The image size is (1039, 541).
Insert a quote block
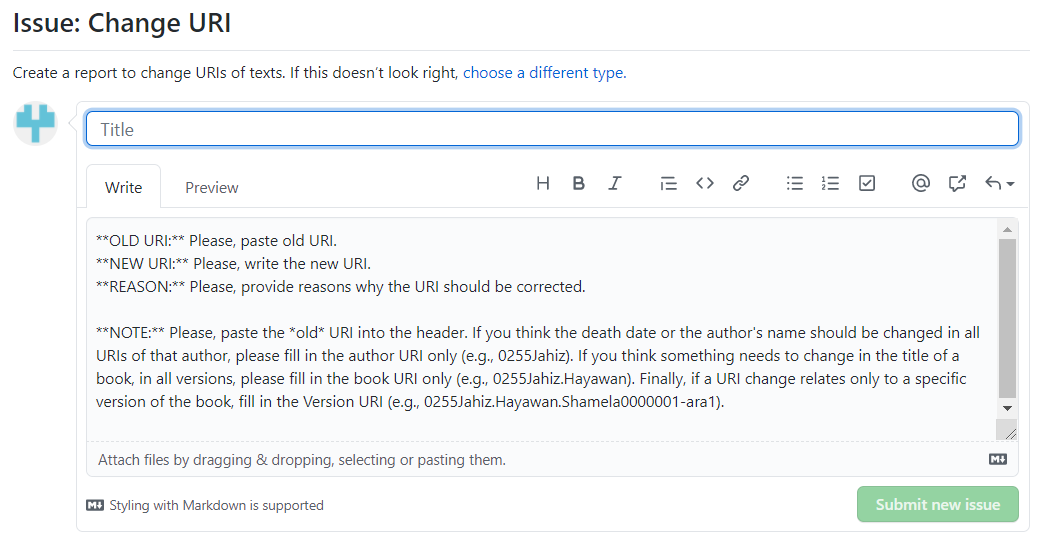pyautogui.click(x=668, y=183)
